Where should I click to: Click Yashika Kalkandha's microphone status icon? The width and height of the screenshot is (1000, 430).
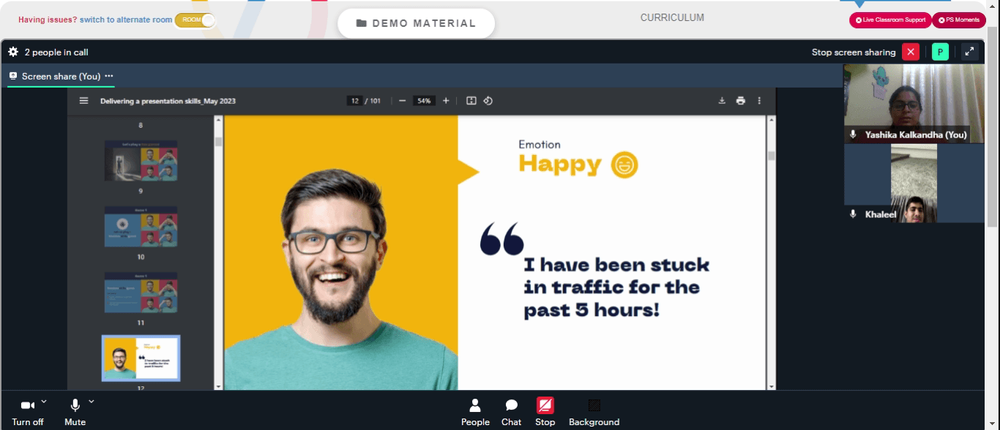pos(853,135)
